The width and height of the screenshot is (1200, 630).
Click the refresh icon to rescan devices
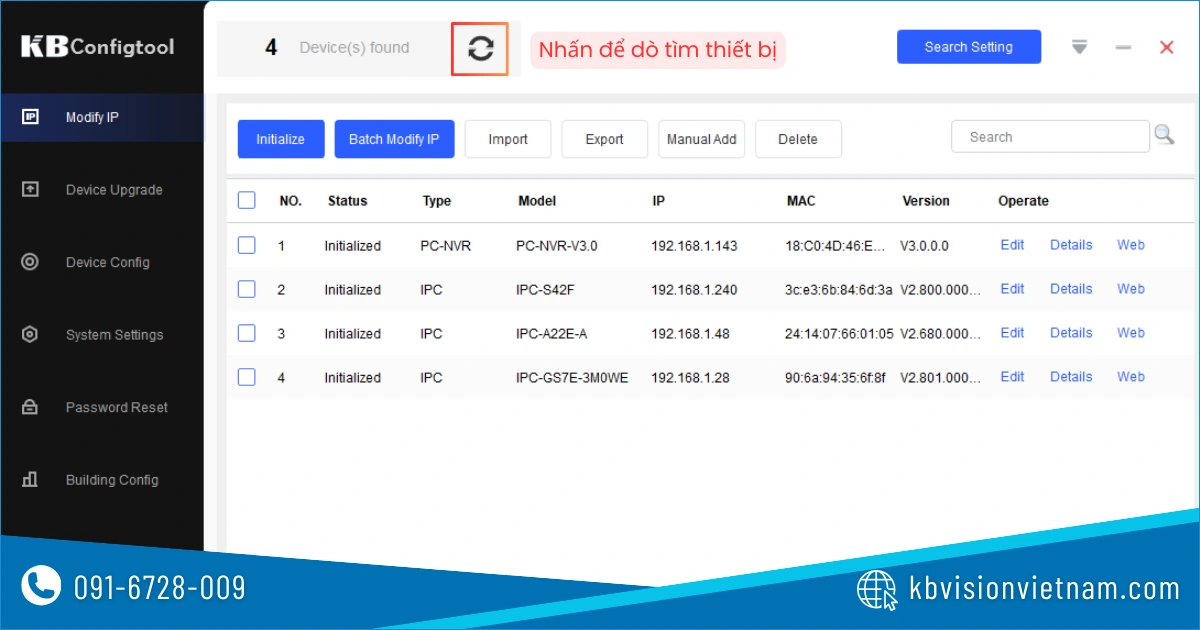point(481,49)
